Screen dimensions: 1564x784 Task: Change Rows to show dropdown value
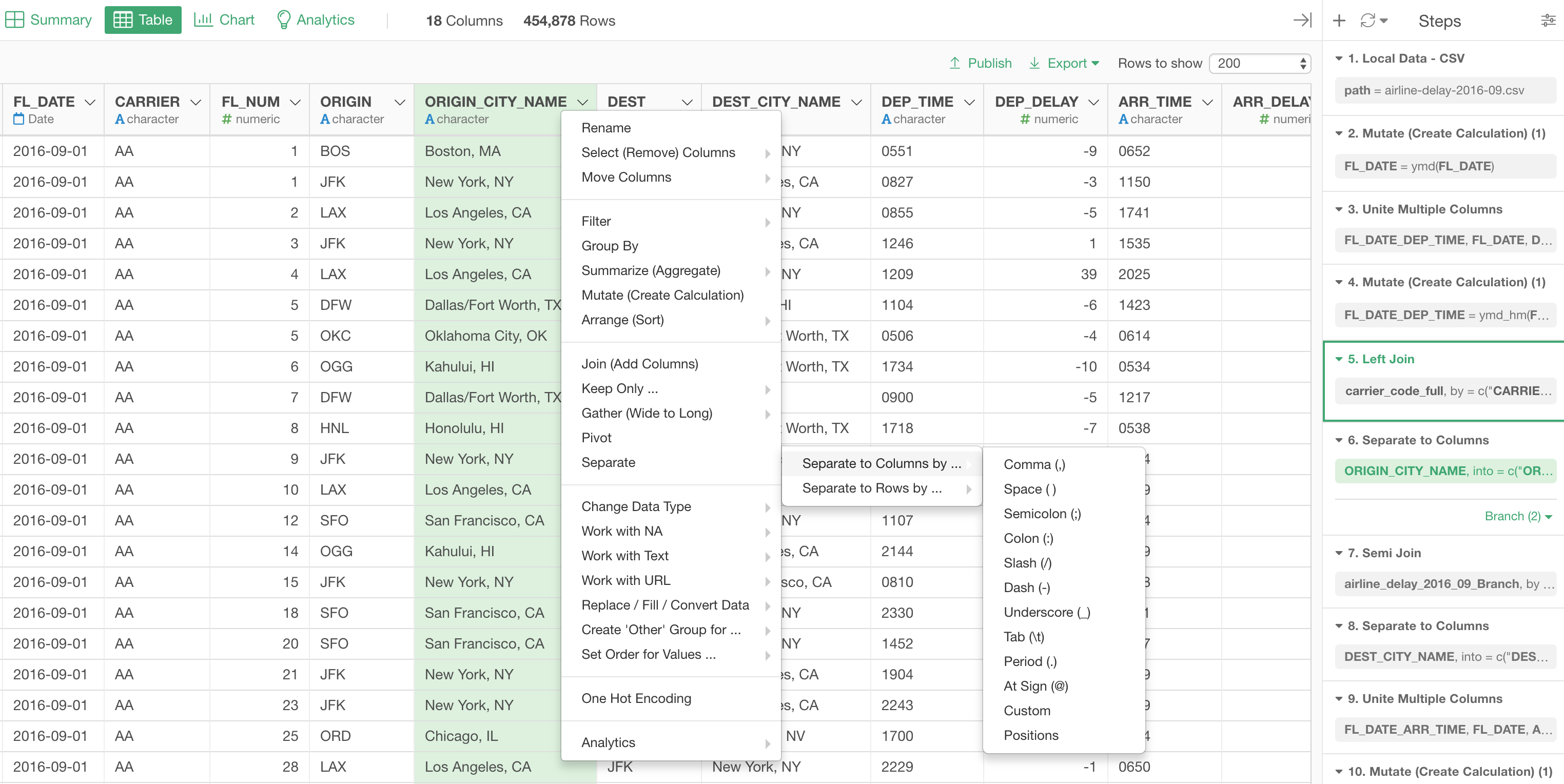[x=1260, y=63]
